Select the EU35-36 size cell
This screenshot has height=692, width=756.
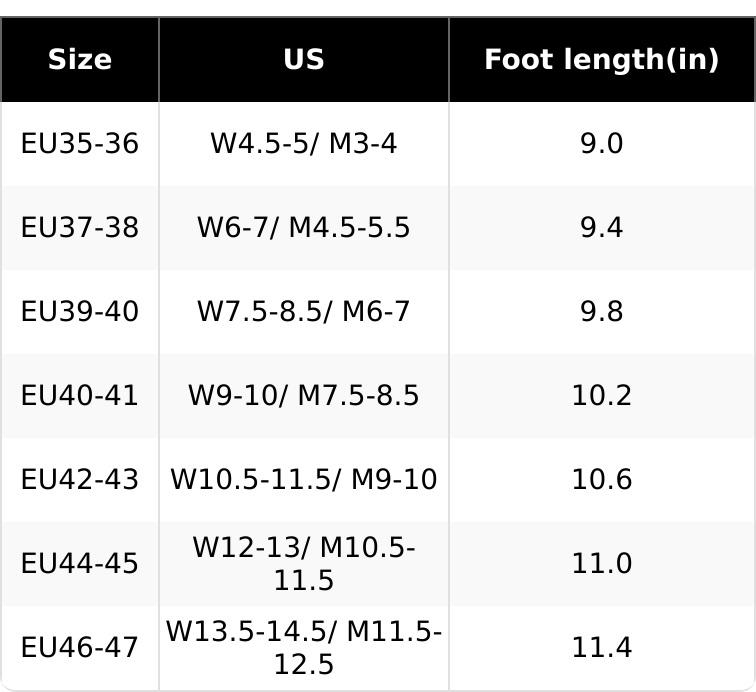[x=80, y=144]
